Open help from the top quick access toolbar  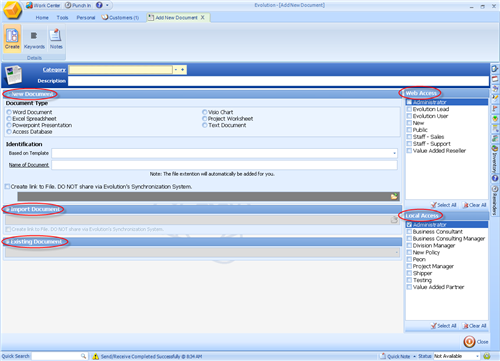99,5
